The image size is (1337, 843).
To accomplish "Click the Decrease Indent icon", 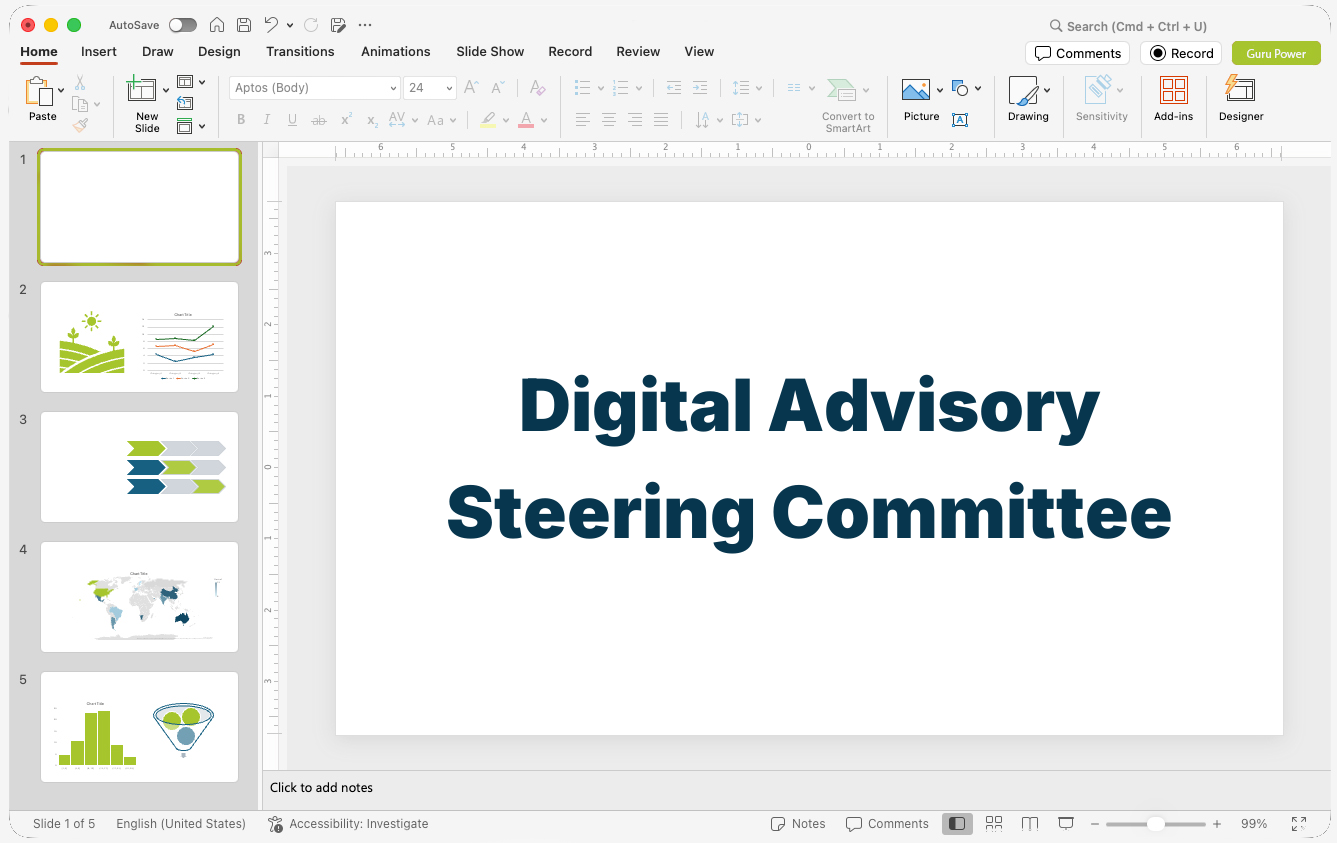I will tap(673, 88).
